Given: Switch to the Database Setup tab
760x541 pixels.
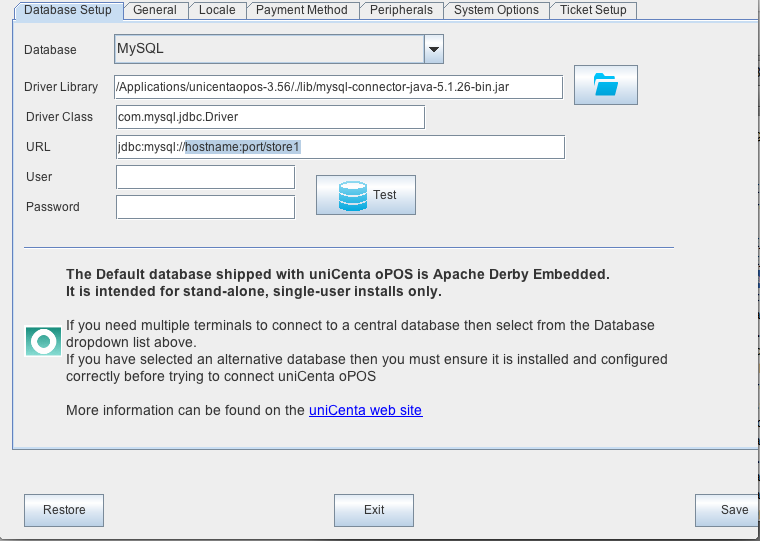Looking at the screenshot, I should [x=68, y=10].
